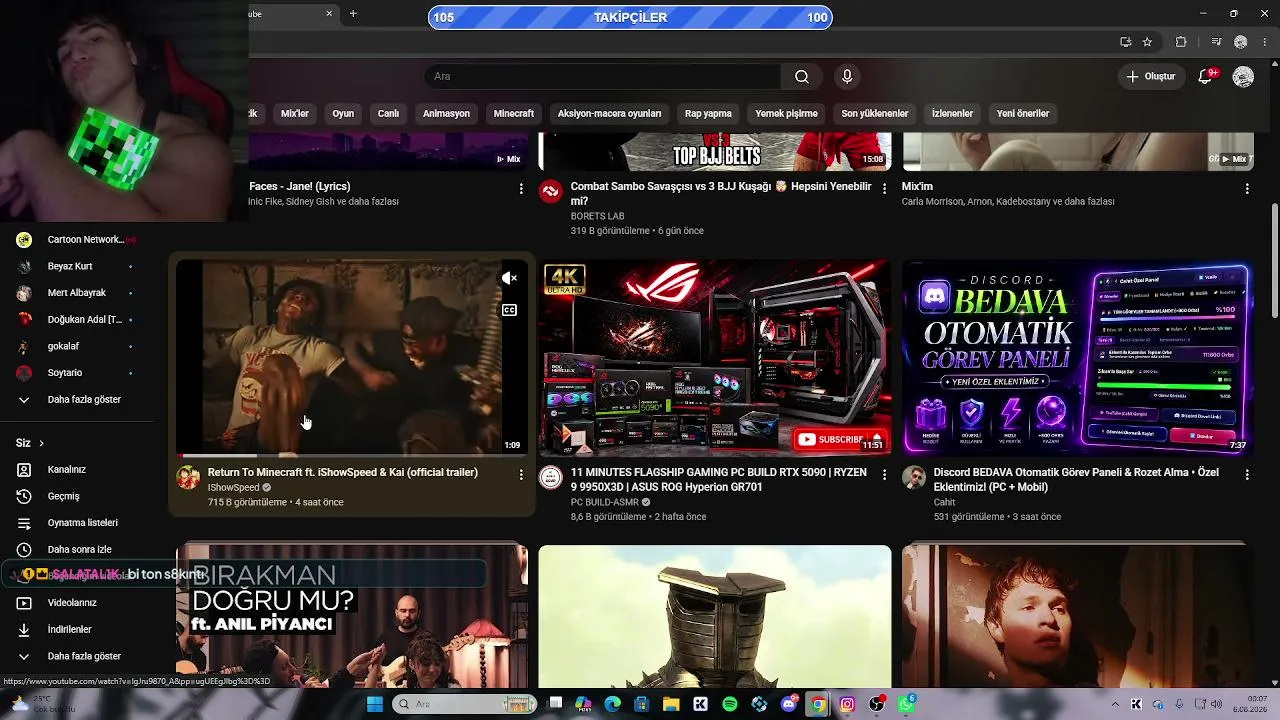Screen dimensions: 1280x720
Task: Open options menu for Combat Sambo video
Action: (884, 188)
